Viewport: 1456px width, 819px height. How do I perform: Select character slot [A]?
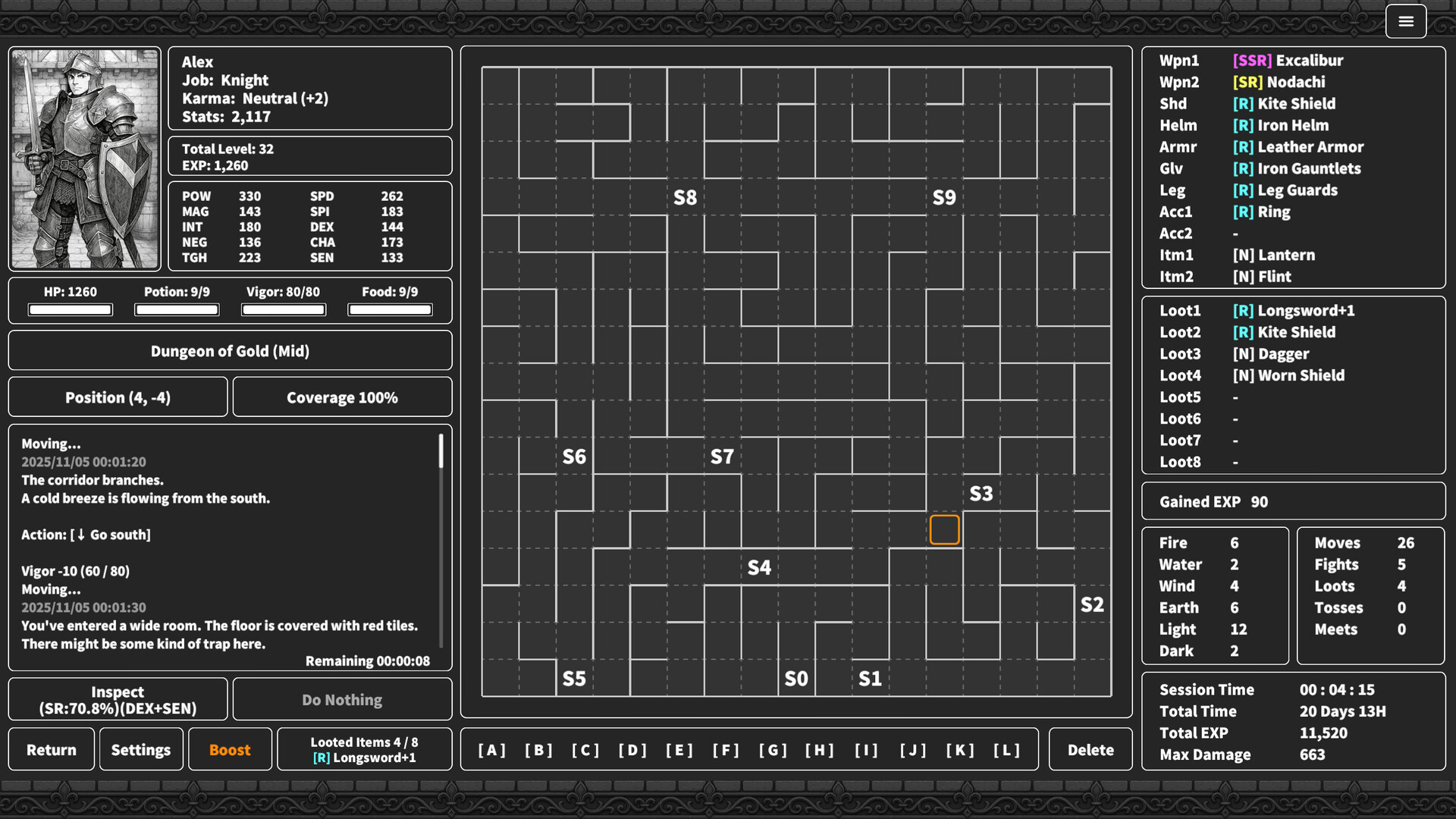491,749
